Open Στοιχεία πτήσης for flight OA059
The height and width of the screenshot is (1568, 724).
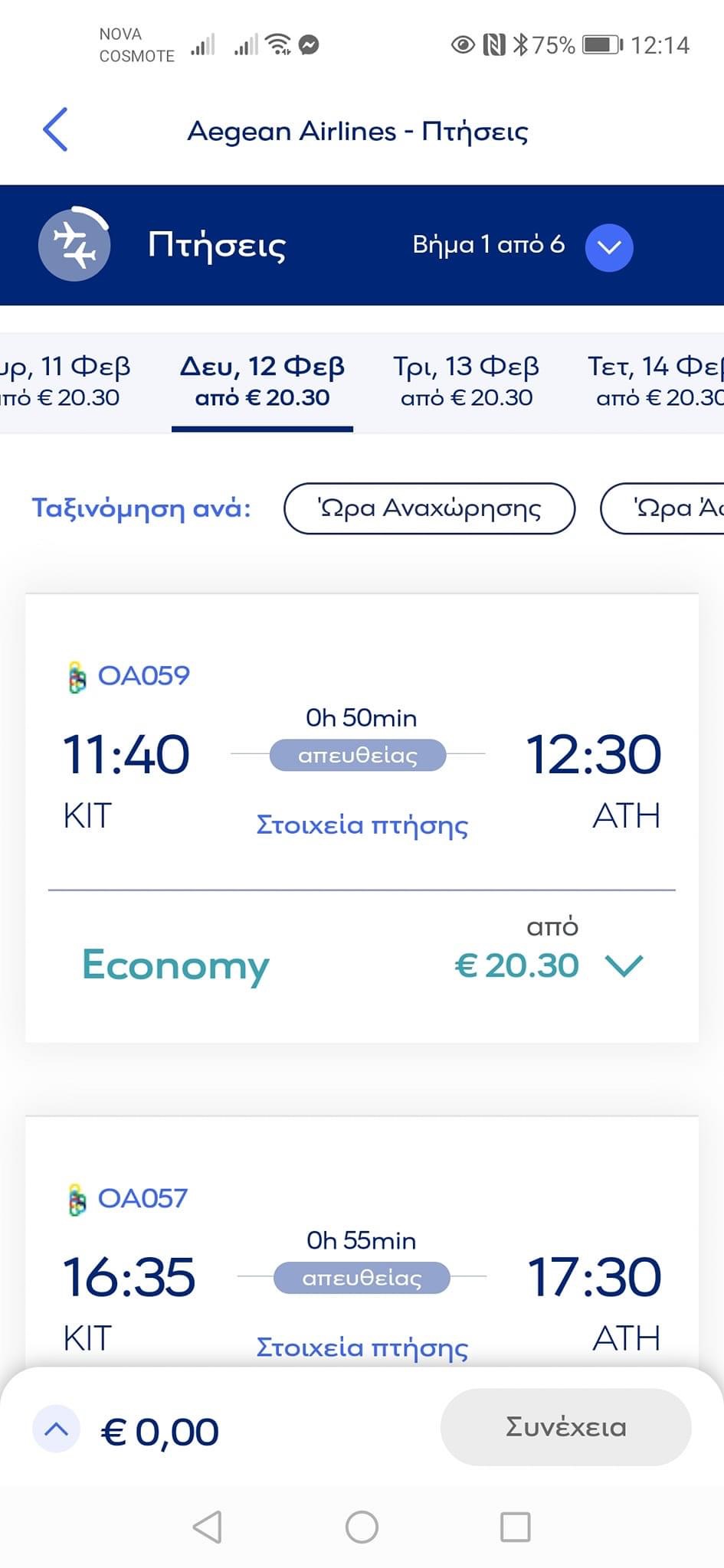point(362,825)
